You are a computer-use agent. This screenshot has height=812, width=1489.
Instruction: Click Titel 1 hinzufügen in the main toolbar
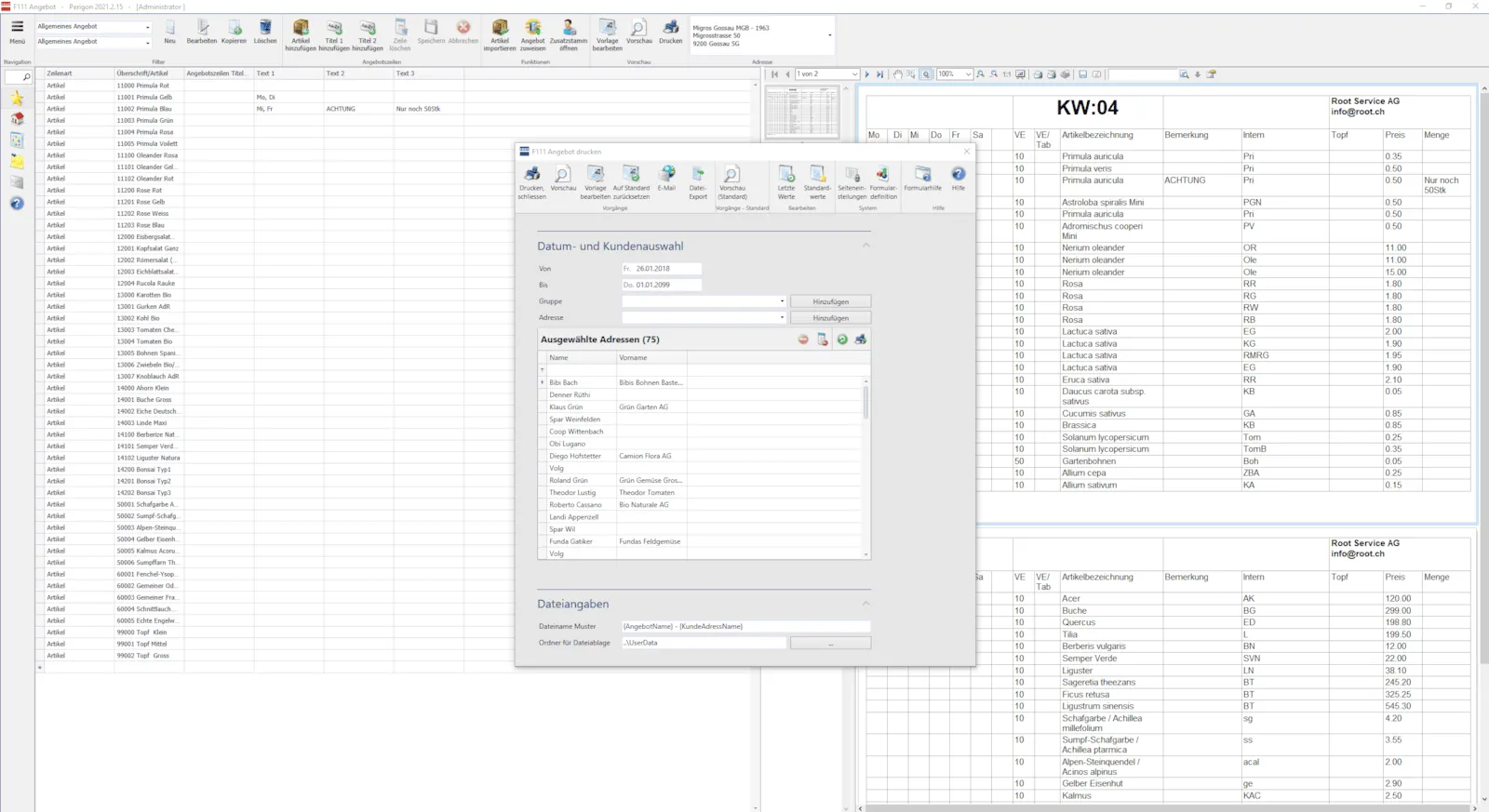coord(334,34)
